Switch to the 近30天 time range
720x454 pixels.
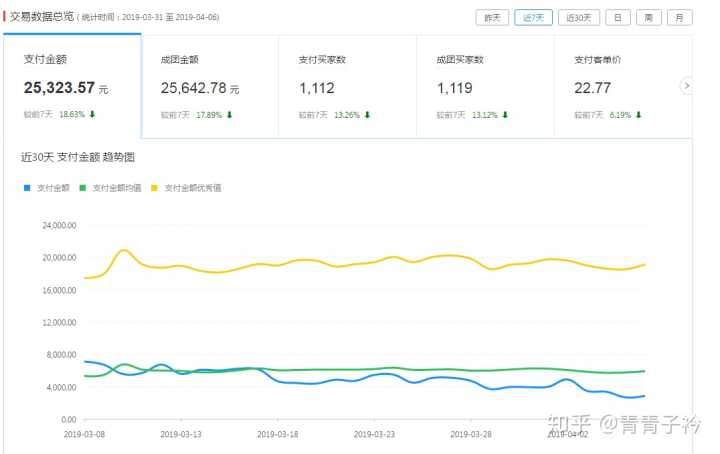click(578, 17)
